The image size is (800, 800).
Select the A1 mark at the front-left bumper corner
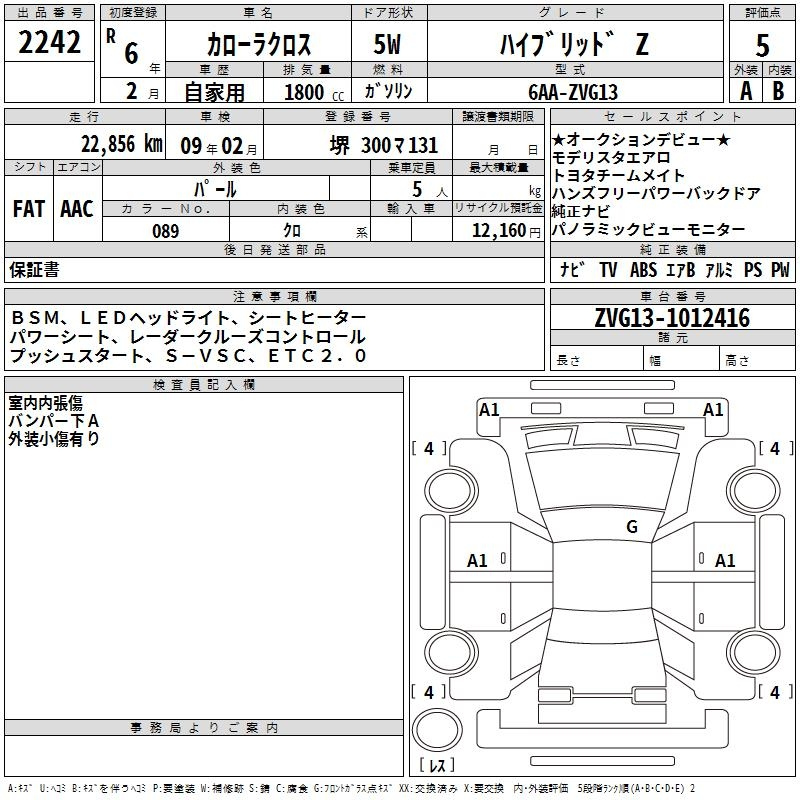489,409
